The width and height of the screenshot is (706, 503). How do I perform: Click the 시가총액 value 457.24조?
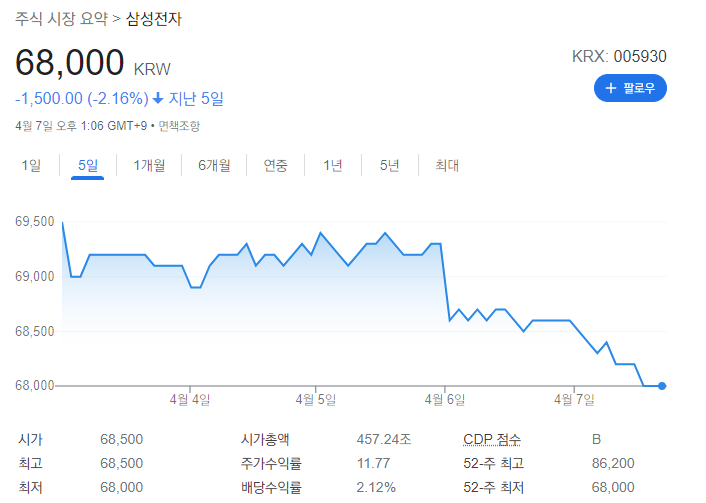384,439
